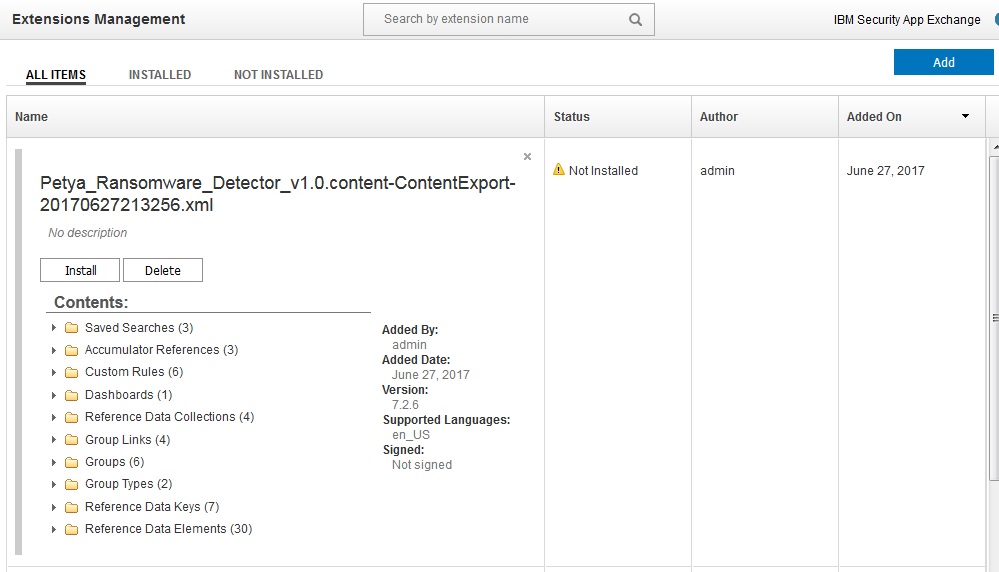Focus the Search by extension name field
The width and height of the screenshot is (999, 572).
(x=500, y=19)
